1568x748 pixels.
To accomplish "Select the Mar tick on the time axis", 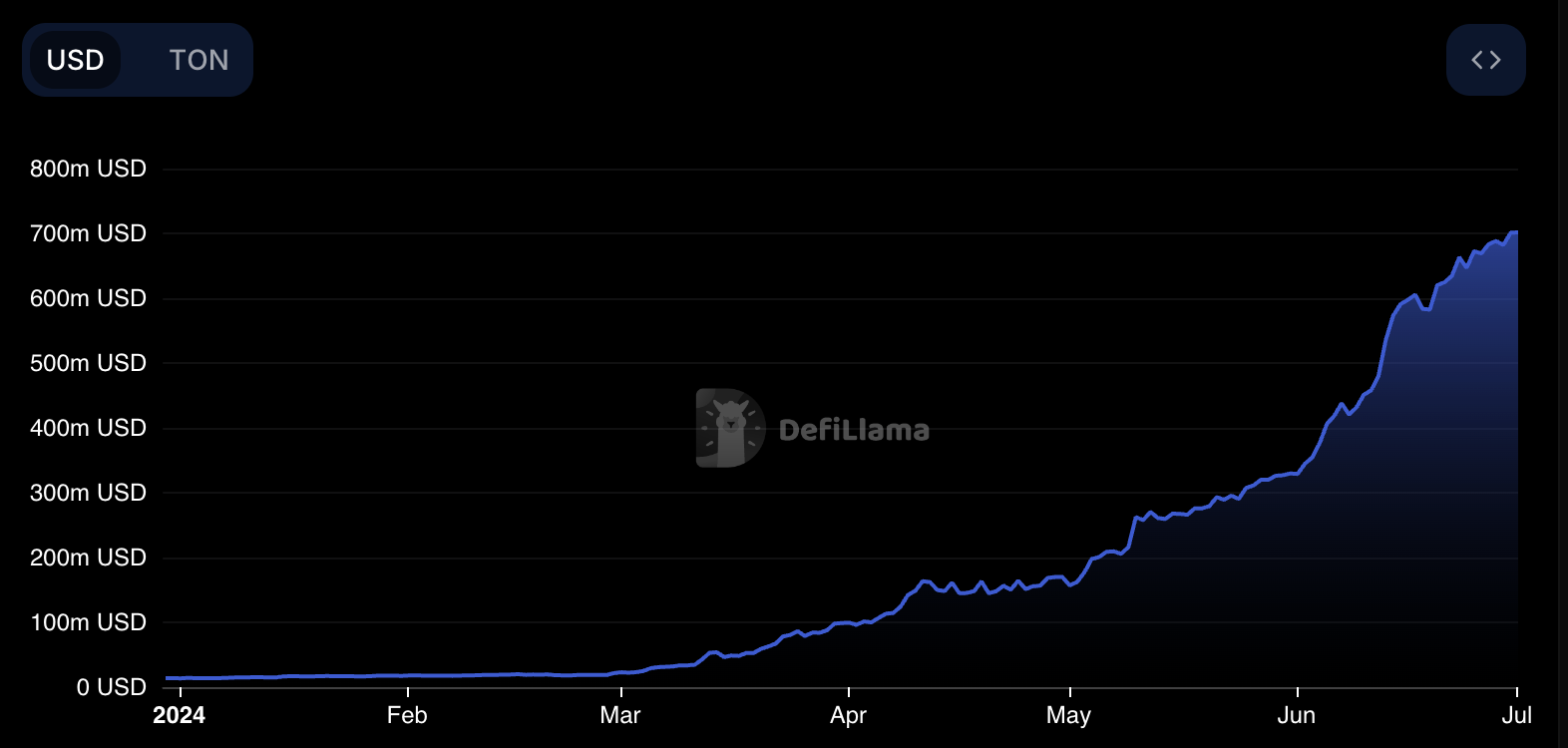I will point(620,715).
